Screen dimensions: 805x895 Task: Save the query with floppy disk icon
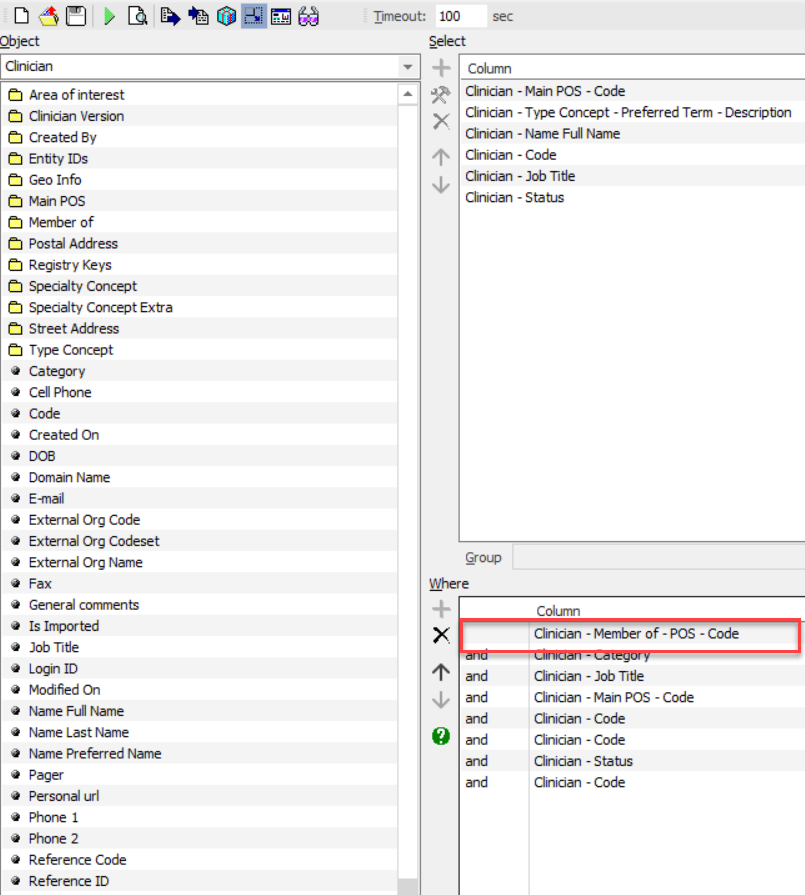[76, 15]
